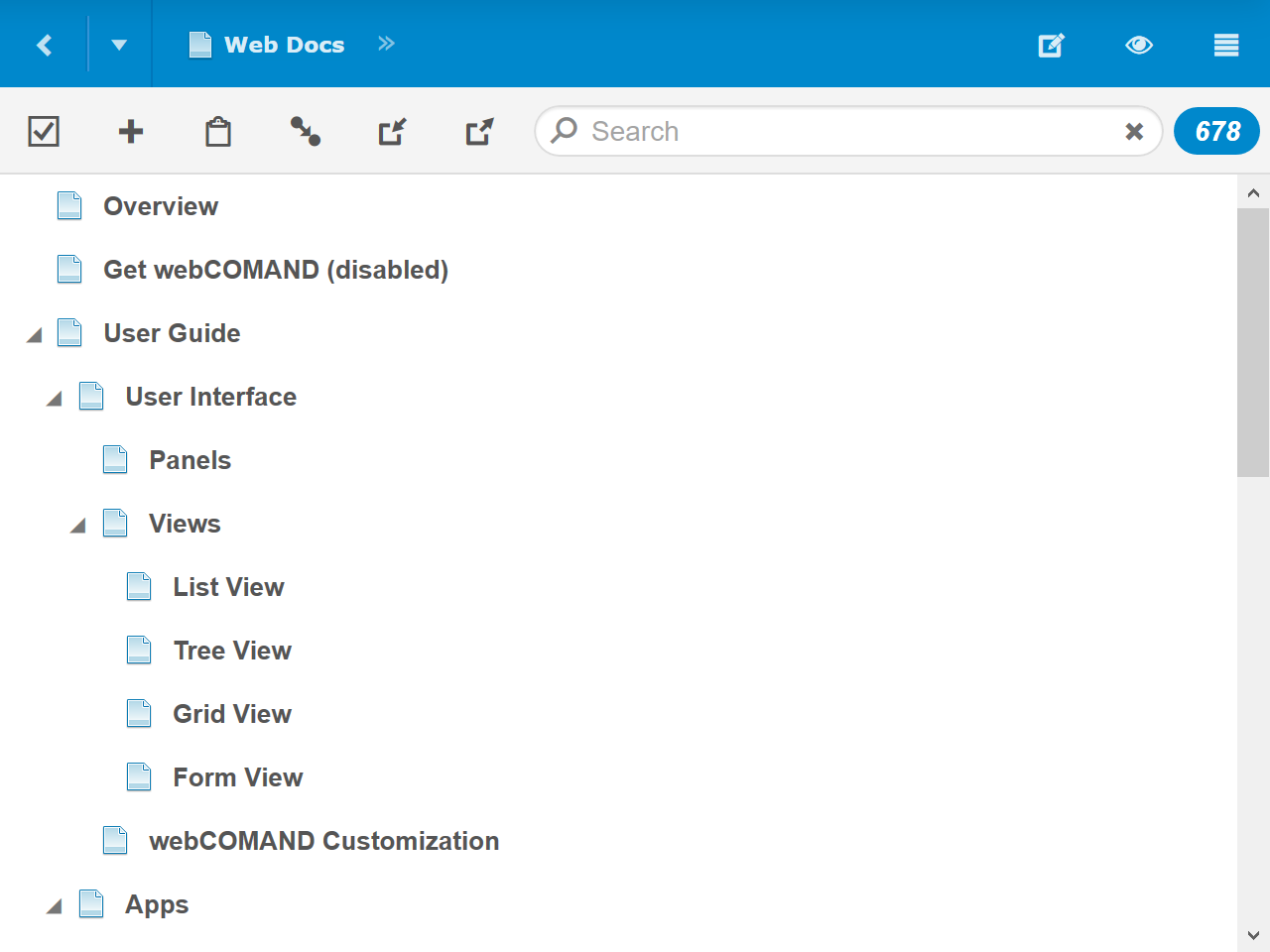Open the hamburger list menu icon
Image resolution: width=1270 pixels, height=952 pixels.
pyautogui.click(x=1226, y=45)
